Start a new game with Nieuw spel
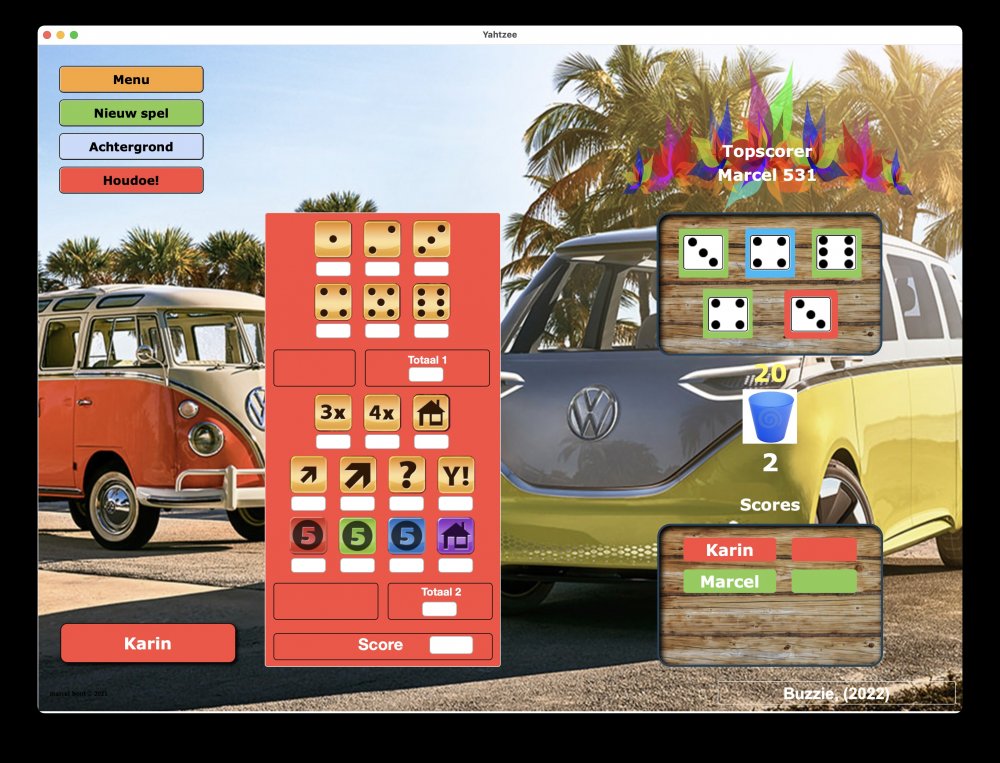 point(131,113)
